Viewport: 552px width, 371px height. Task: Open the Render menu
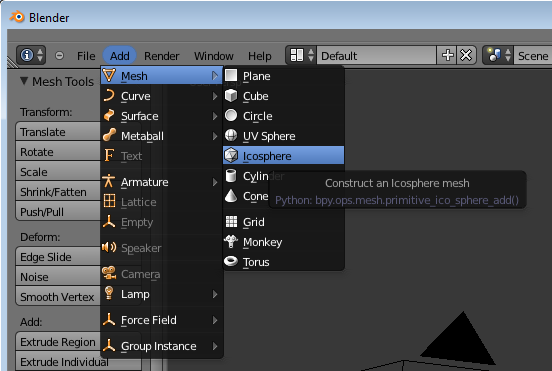162,56
